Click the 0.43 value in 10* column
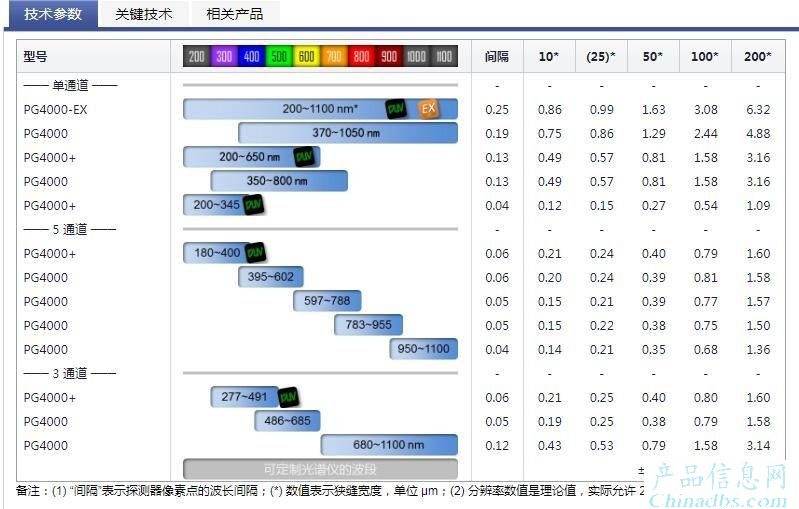Viewport: 799px width, 509px height. [x=549, y=445]
